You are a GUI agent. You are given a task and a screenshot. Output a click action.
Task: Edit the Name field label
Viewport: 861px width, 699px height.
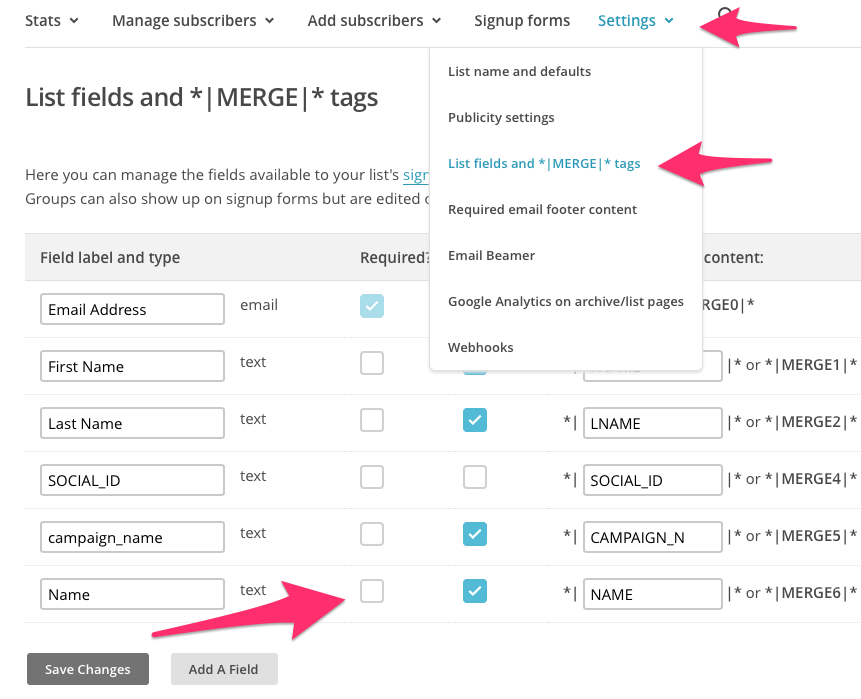(132, 594)
